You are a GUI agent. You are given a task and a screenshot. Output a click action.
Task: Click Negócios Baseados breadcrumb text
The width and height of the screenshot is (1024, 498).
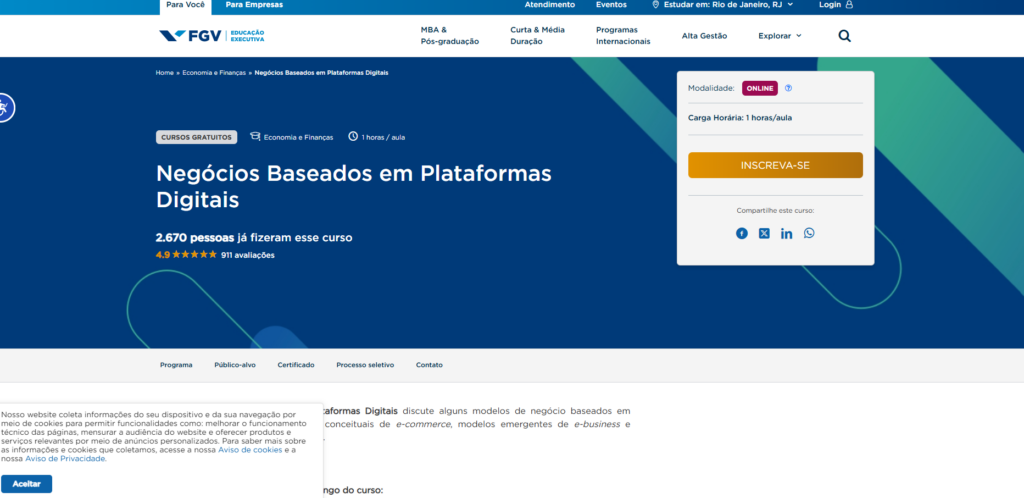321,72
